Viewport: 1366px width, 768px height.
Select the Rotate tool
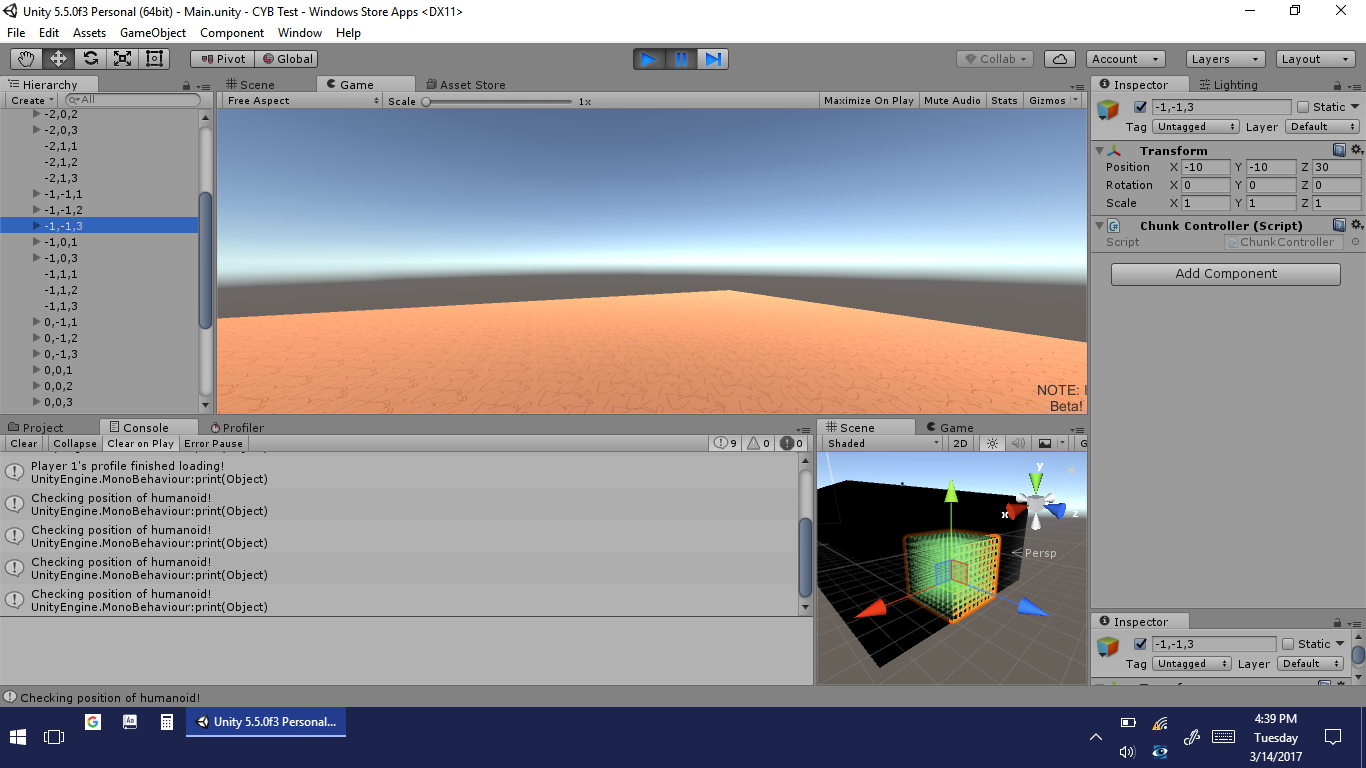(x=90, y=59)
